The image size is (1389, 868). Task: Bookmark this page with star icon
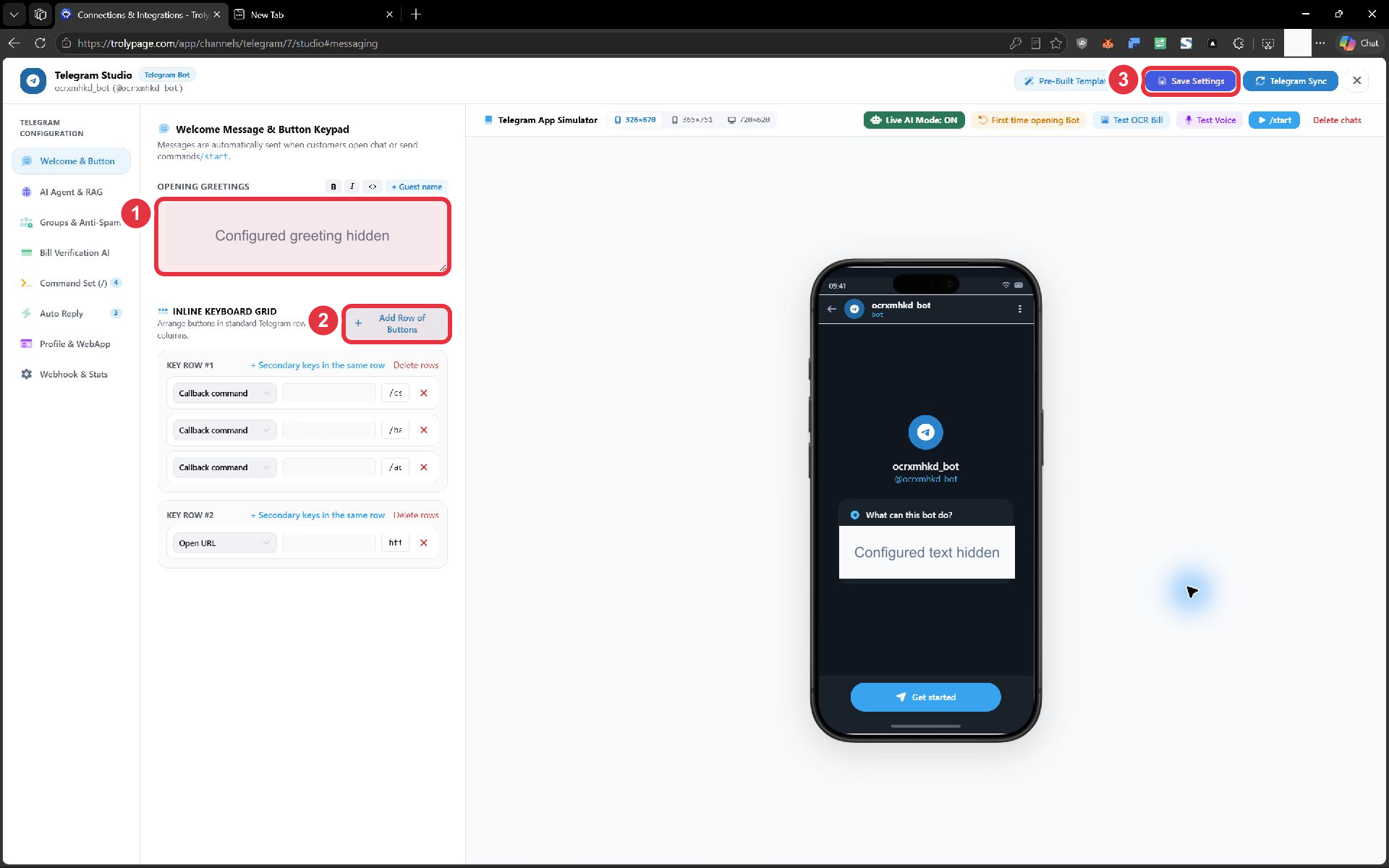(1056, 43)
